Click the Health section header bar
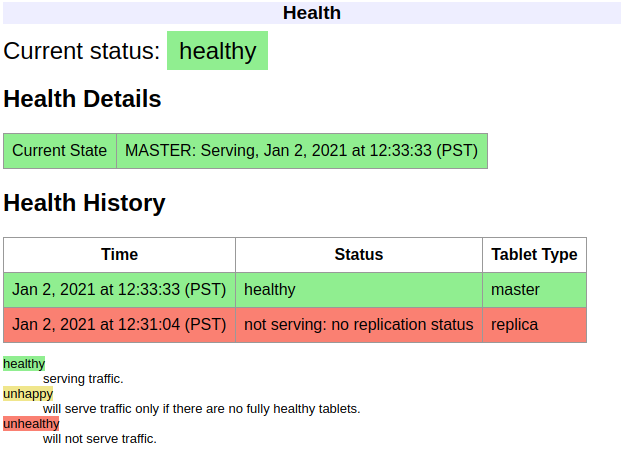Viewport: 621px width, 452px height. point(311,13)
